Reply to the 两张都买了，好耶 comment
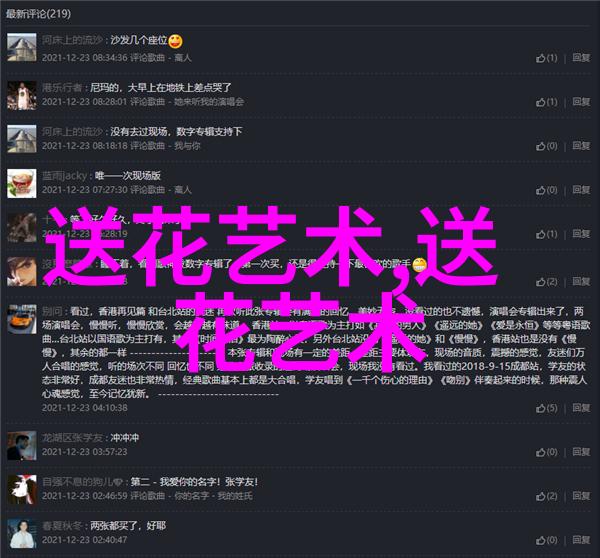Screen dimensions: 600x558 point(581,540)
